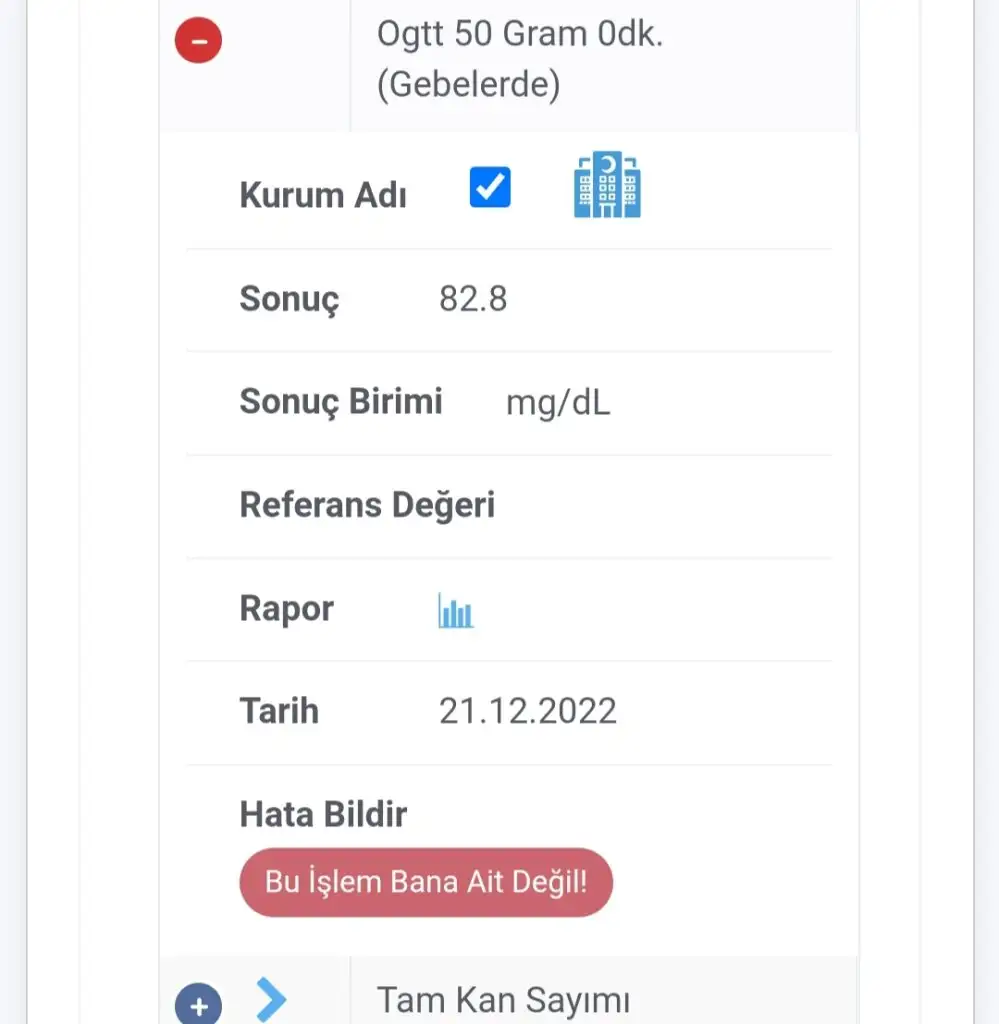Screen dimensions: 999x1024
Task: Click the Kurum Adı label
Action: point(322,194)
